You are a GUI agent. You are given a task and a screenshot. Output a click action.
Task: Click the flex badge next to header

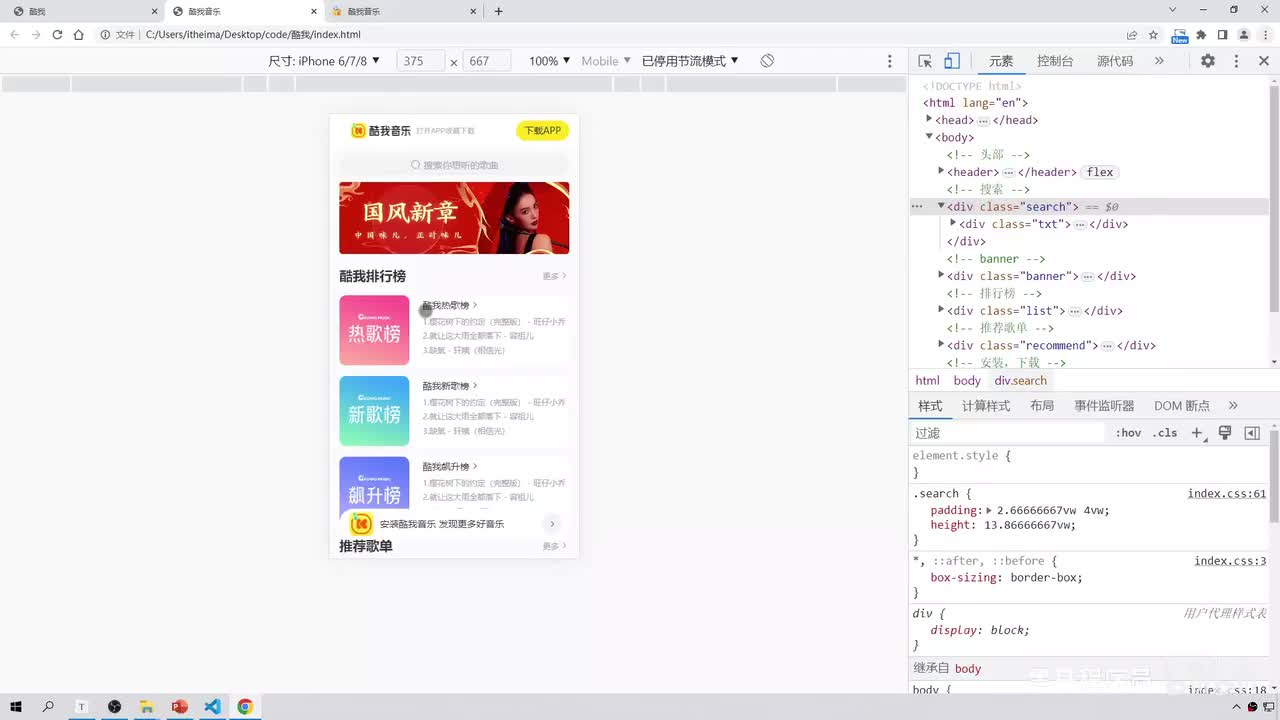[x=1100, y=172]
